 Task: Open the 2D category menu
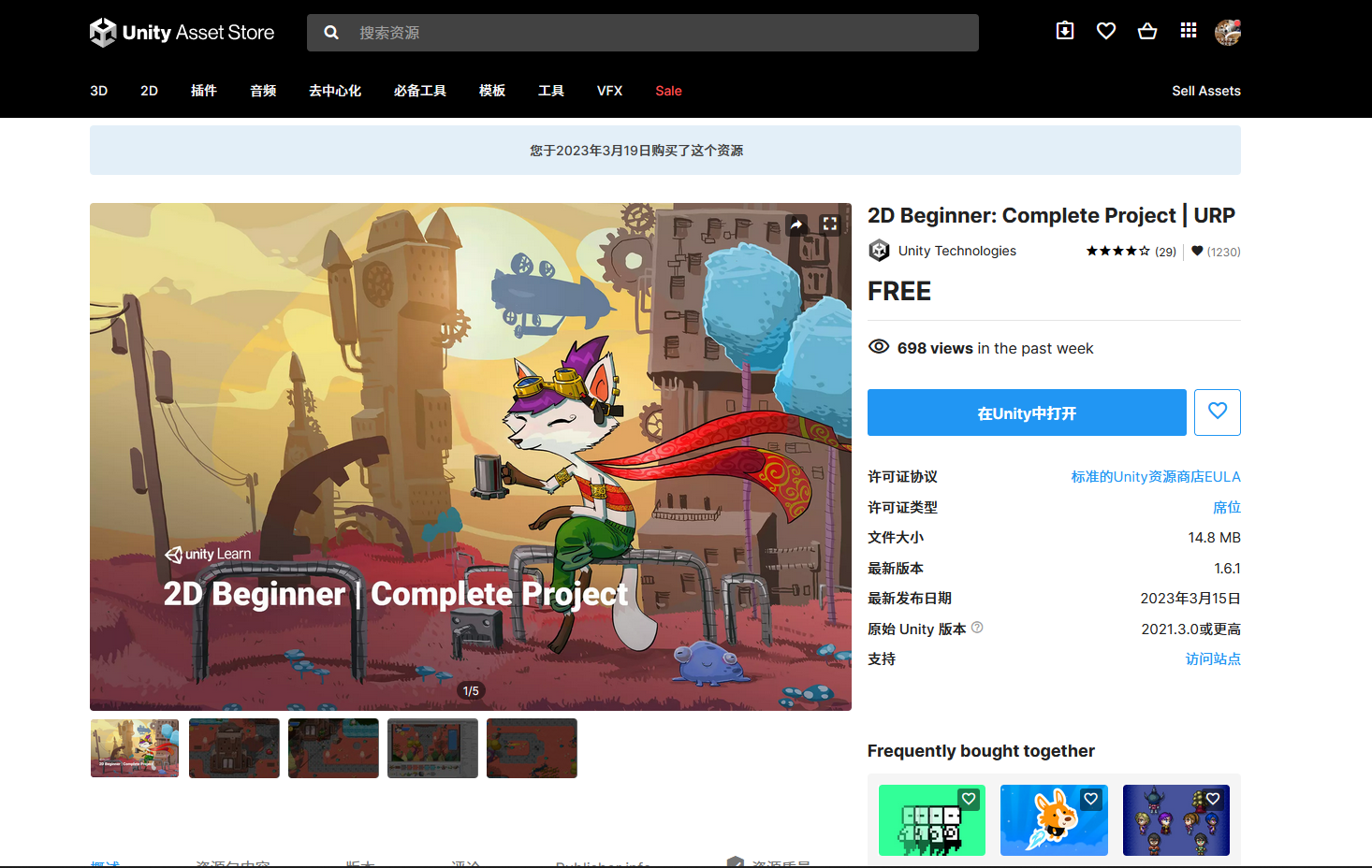pos(150,91)
